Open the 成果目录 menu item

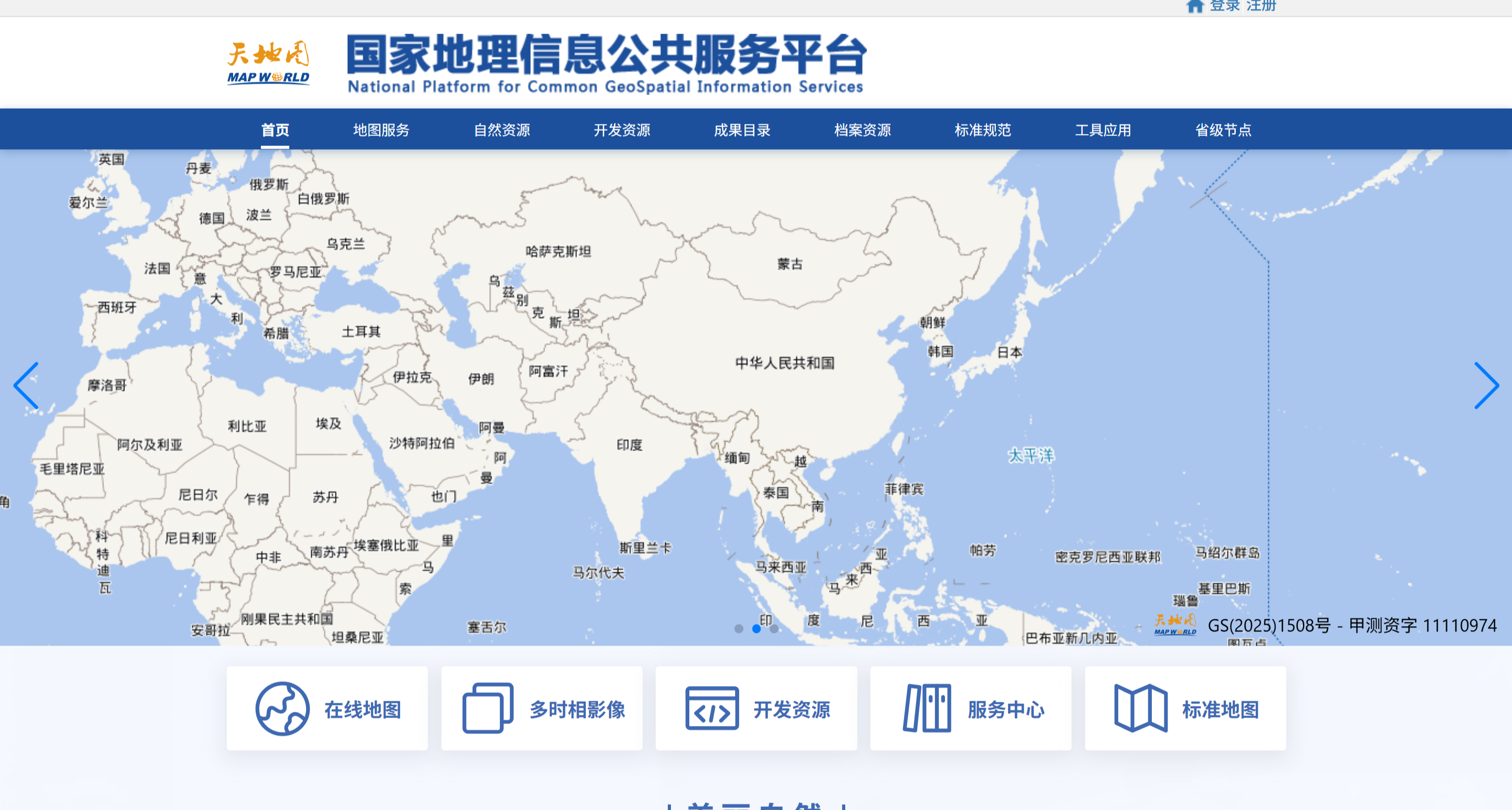point(742,130)
